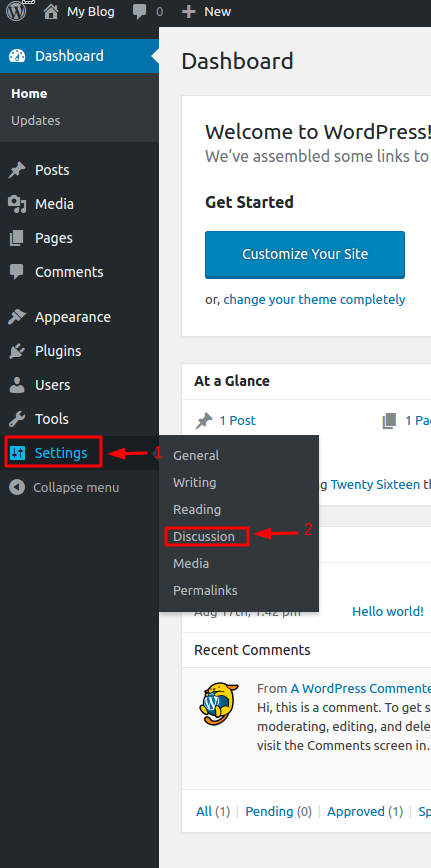Click the Pages icon in sidebar
This screenshot has width=431, height=868.
(x=17, y=238)
